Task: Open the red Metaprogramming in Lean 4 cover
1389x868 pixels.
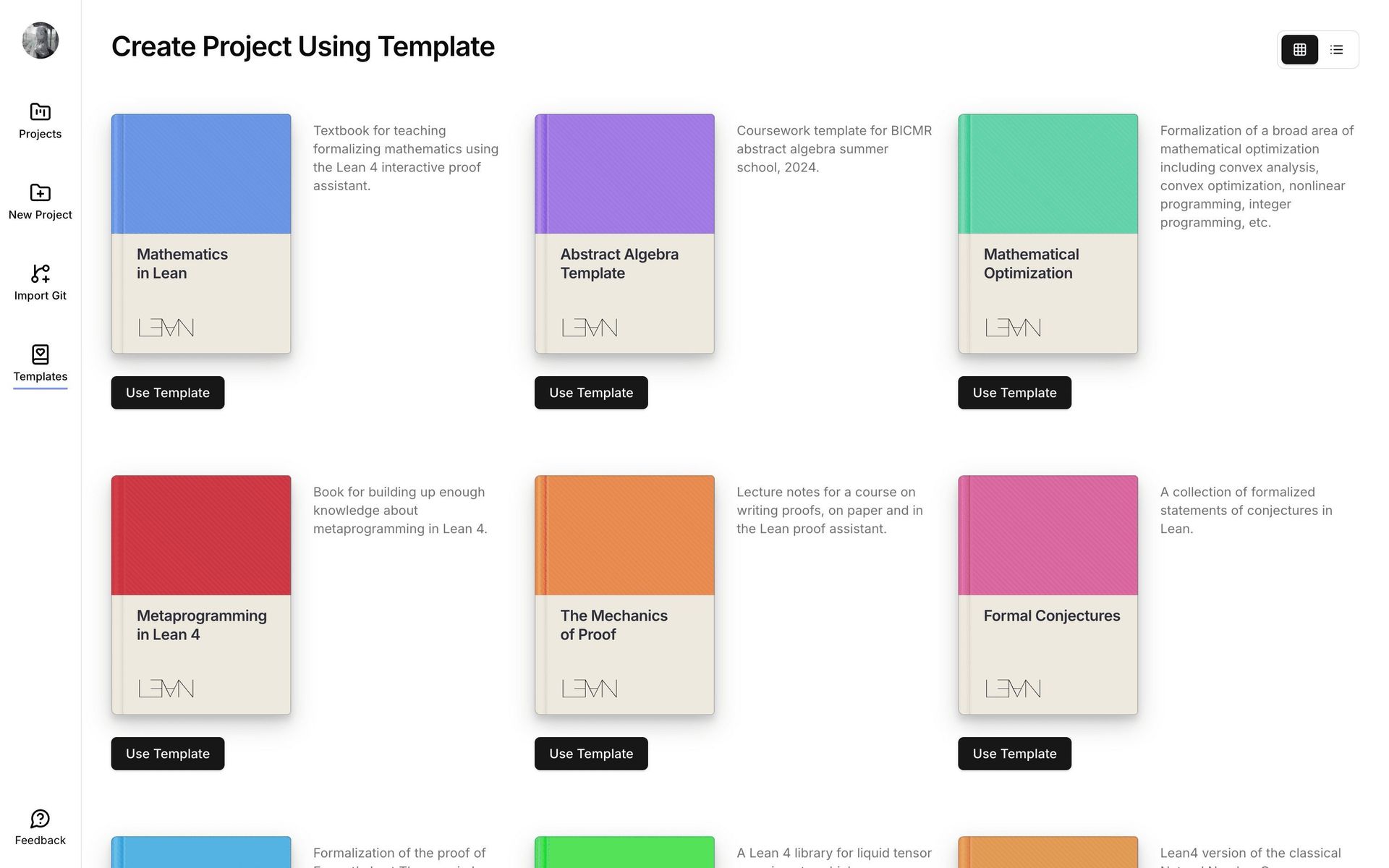Action: tap(201, 595)
